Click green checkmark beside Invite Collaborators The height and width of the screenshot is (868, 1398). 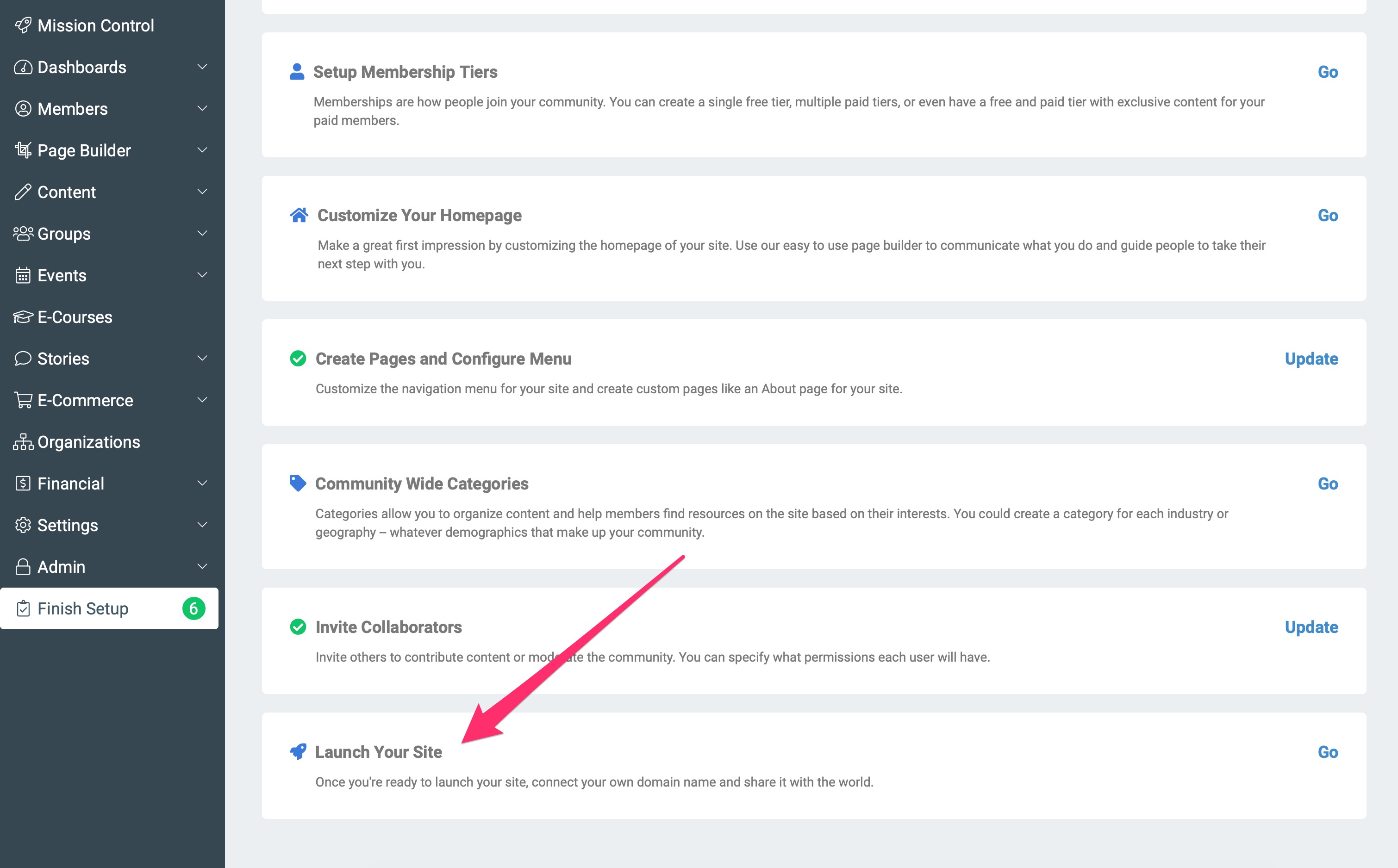pos(298,627)
